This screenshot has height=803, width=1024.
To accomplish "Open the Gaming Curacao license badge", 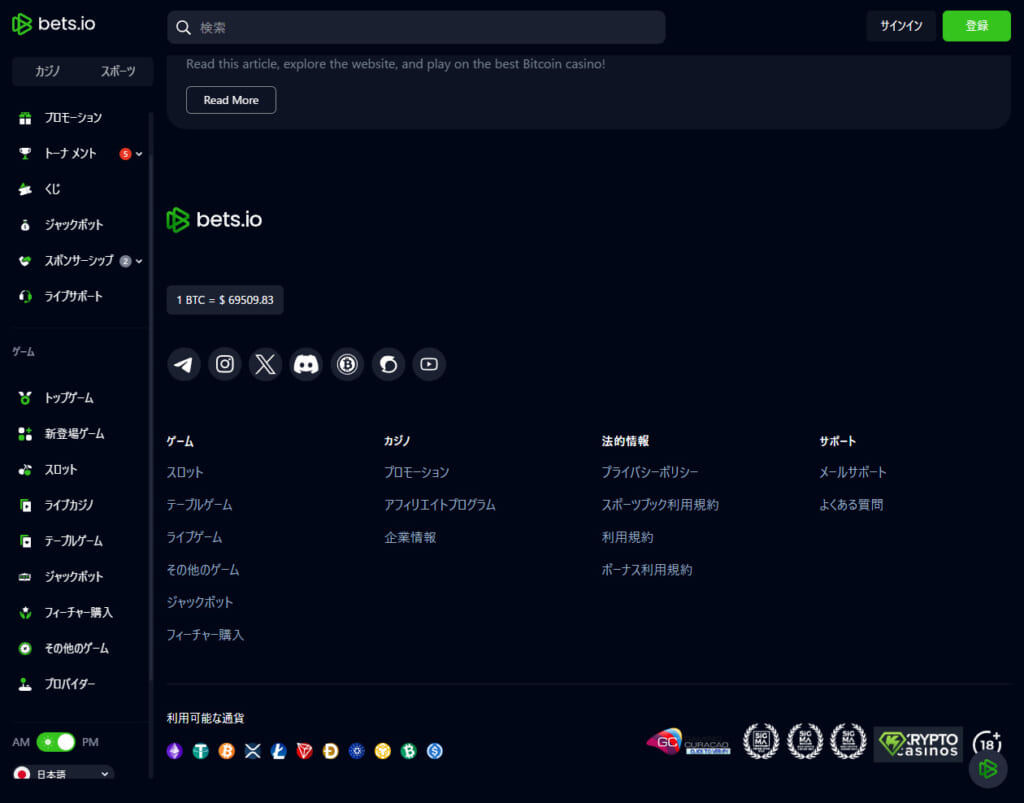I will (688, 742).
